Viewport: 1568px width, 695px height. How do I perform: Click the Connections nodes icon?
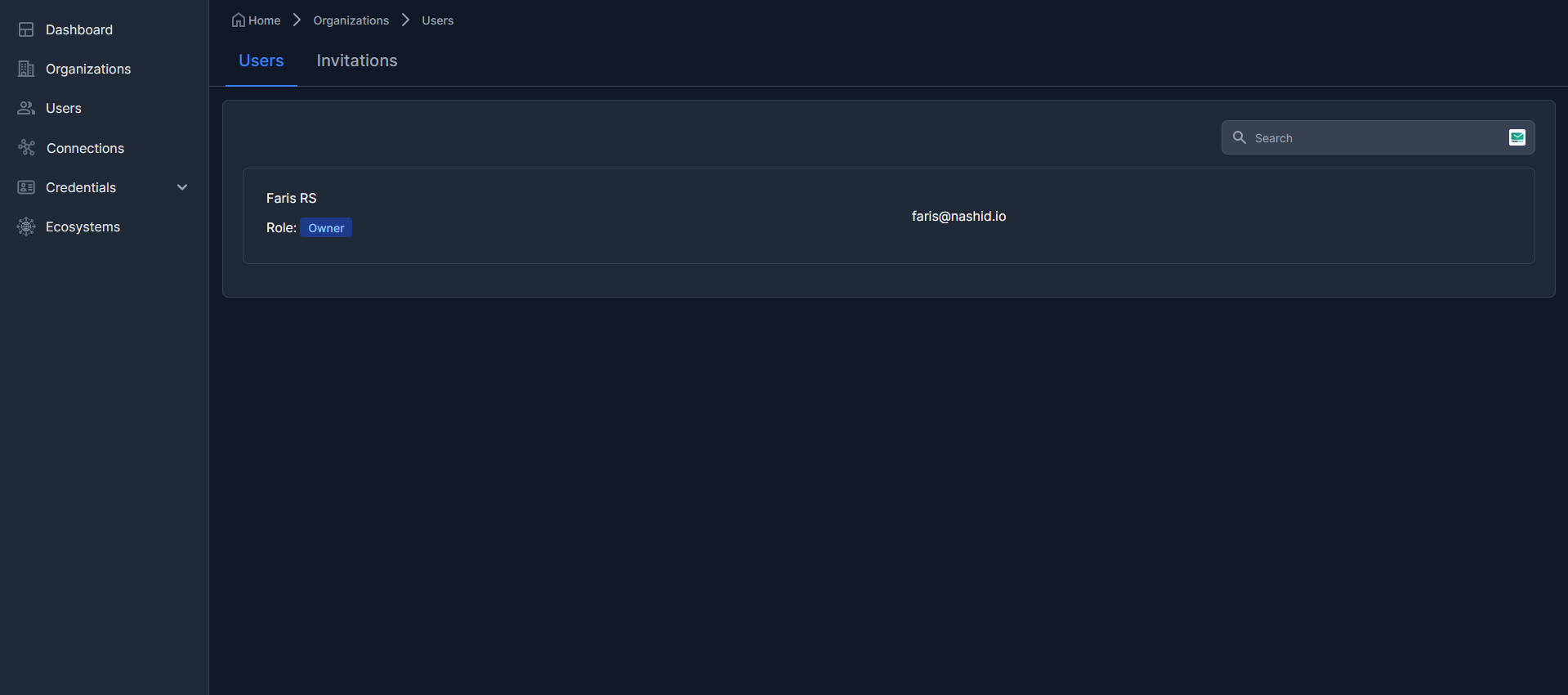[26, 148]
